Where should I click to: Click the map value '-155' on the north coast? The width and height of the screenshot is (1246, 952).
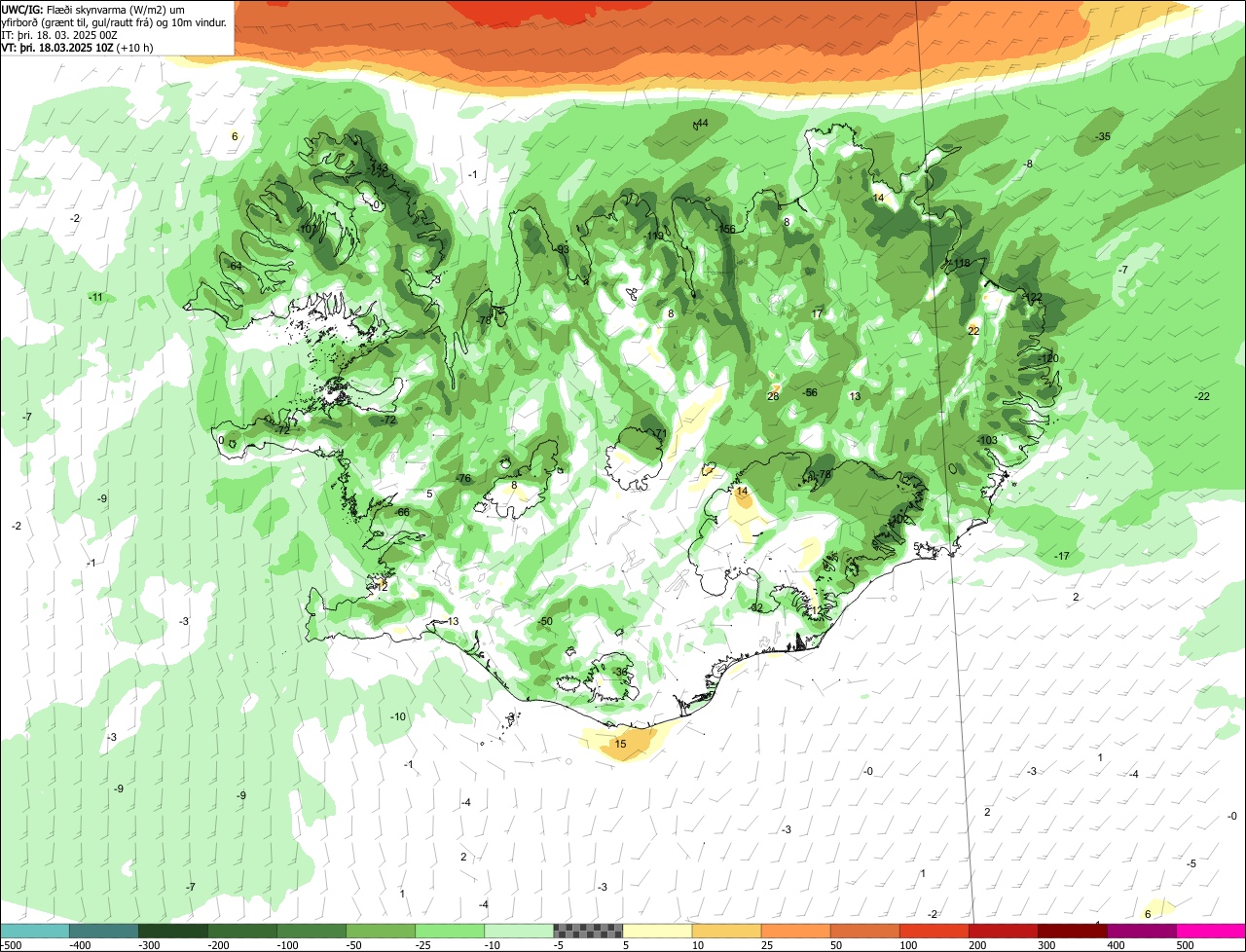pyautogui.click(x=726, y=229)
